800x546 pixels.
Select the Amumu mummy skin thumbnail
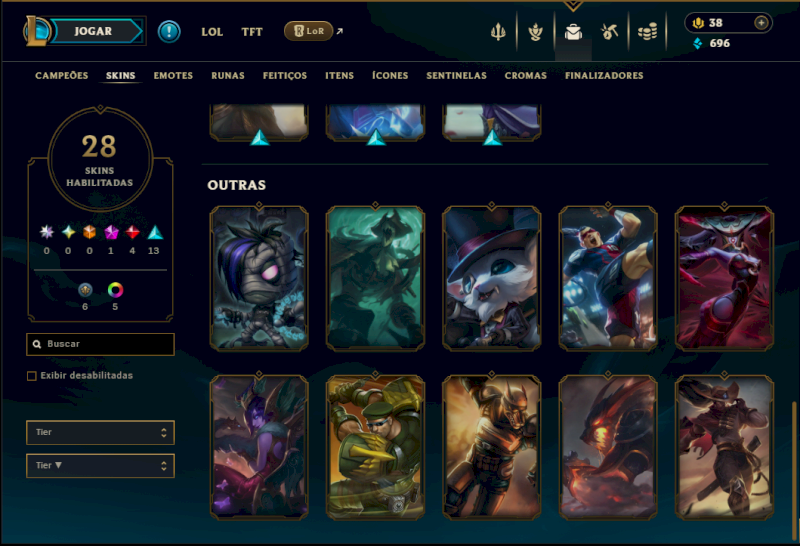[x=259, y=279]
